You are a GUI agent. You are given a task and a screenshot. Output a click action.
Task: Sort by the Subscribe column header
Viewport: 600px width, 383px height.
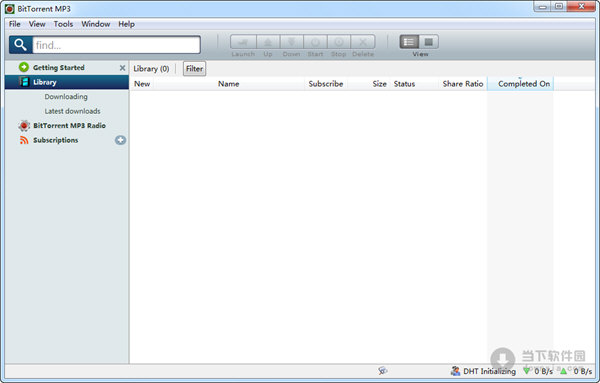[x=326, y=84]
